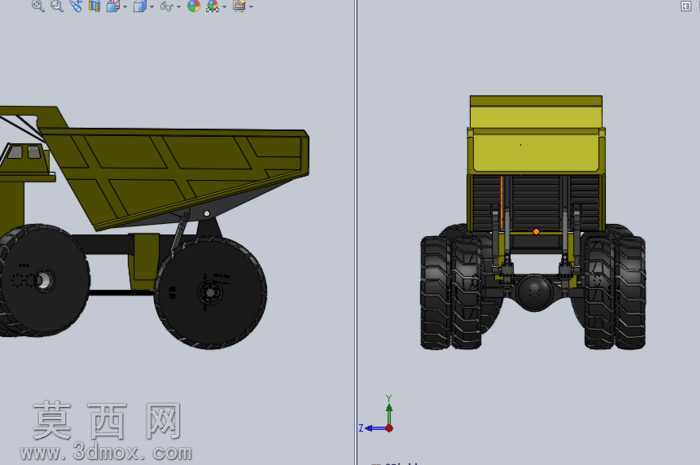
Task: Expand the View Settings dropdown arrow
Action: tap(251, 7)
